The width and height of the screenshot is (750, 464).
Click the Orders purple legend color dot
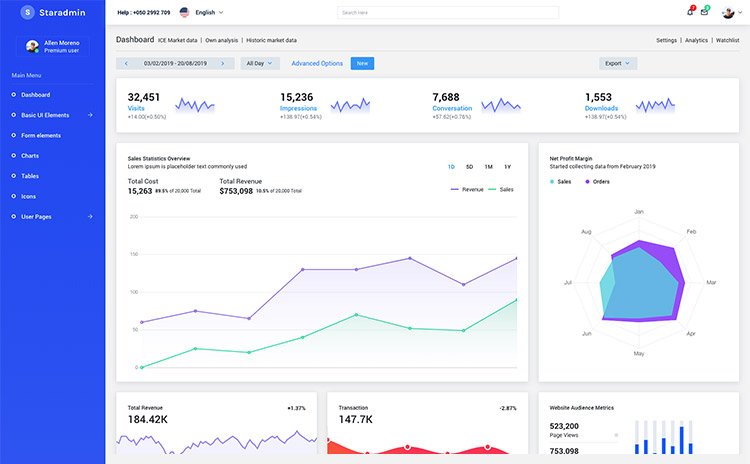pos(588,182)
